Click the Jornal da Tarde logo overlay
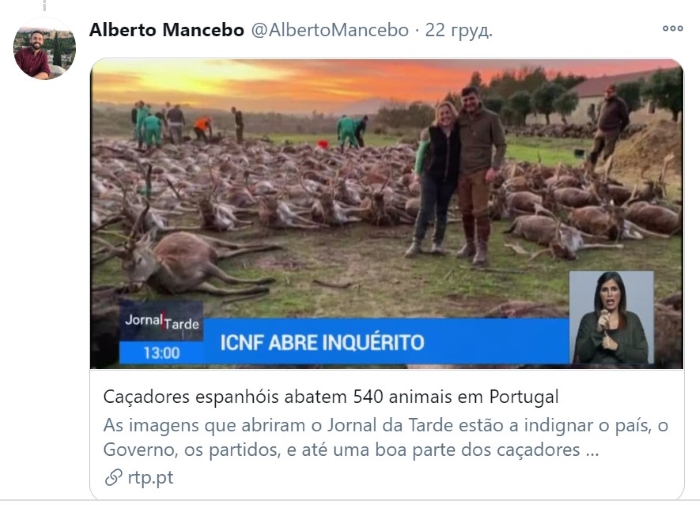 click(x=162, y=321)
